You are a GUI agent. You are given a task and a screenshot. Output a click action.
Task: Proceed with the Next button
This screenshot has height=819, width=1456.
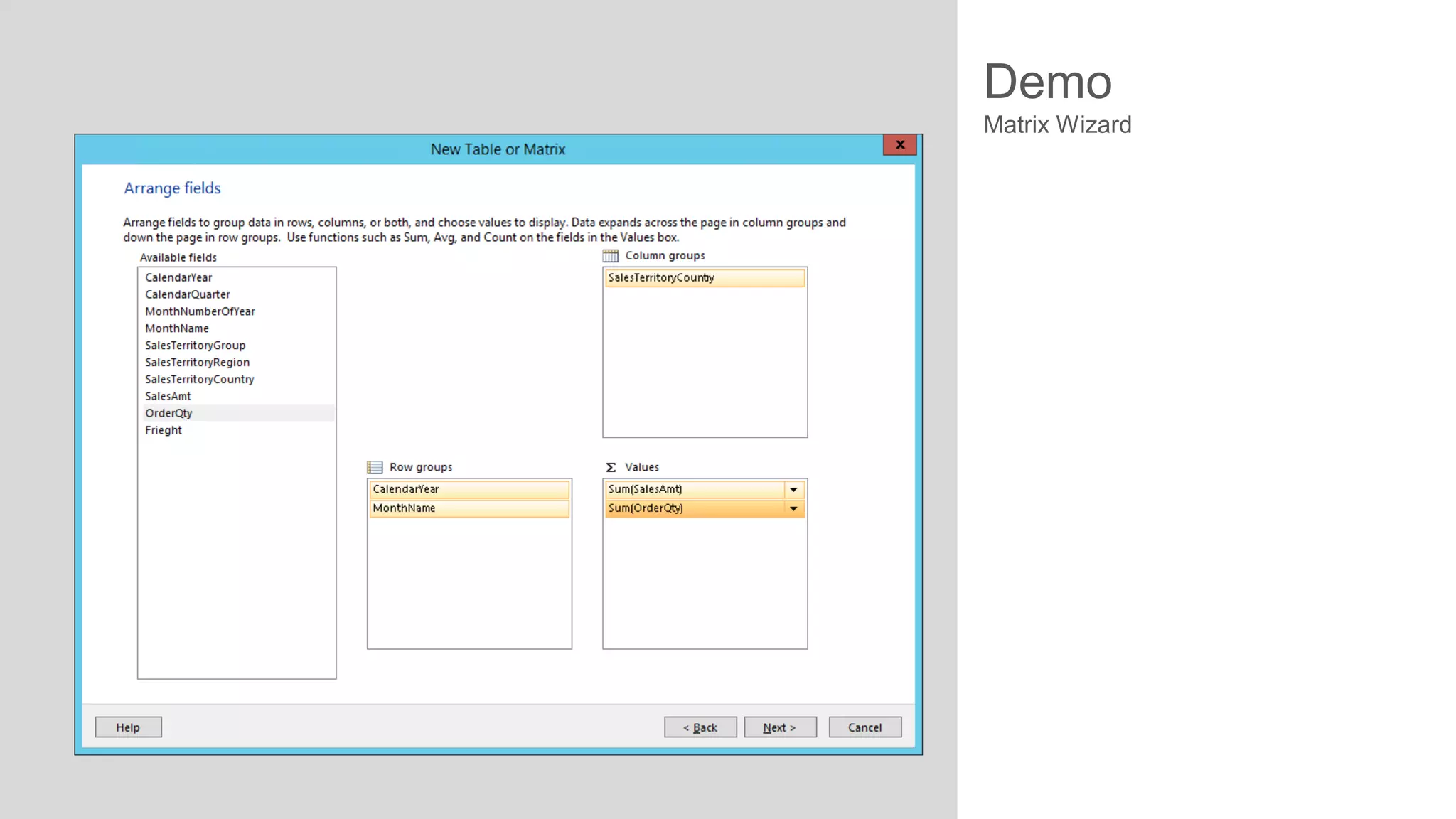coord(780,727)
